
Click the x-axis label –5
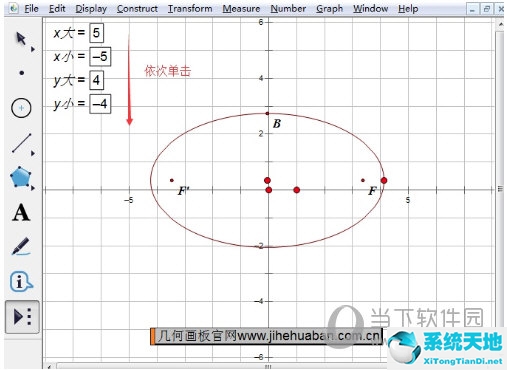(x=128, y=200)
